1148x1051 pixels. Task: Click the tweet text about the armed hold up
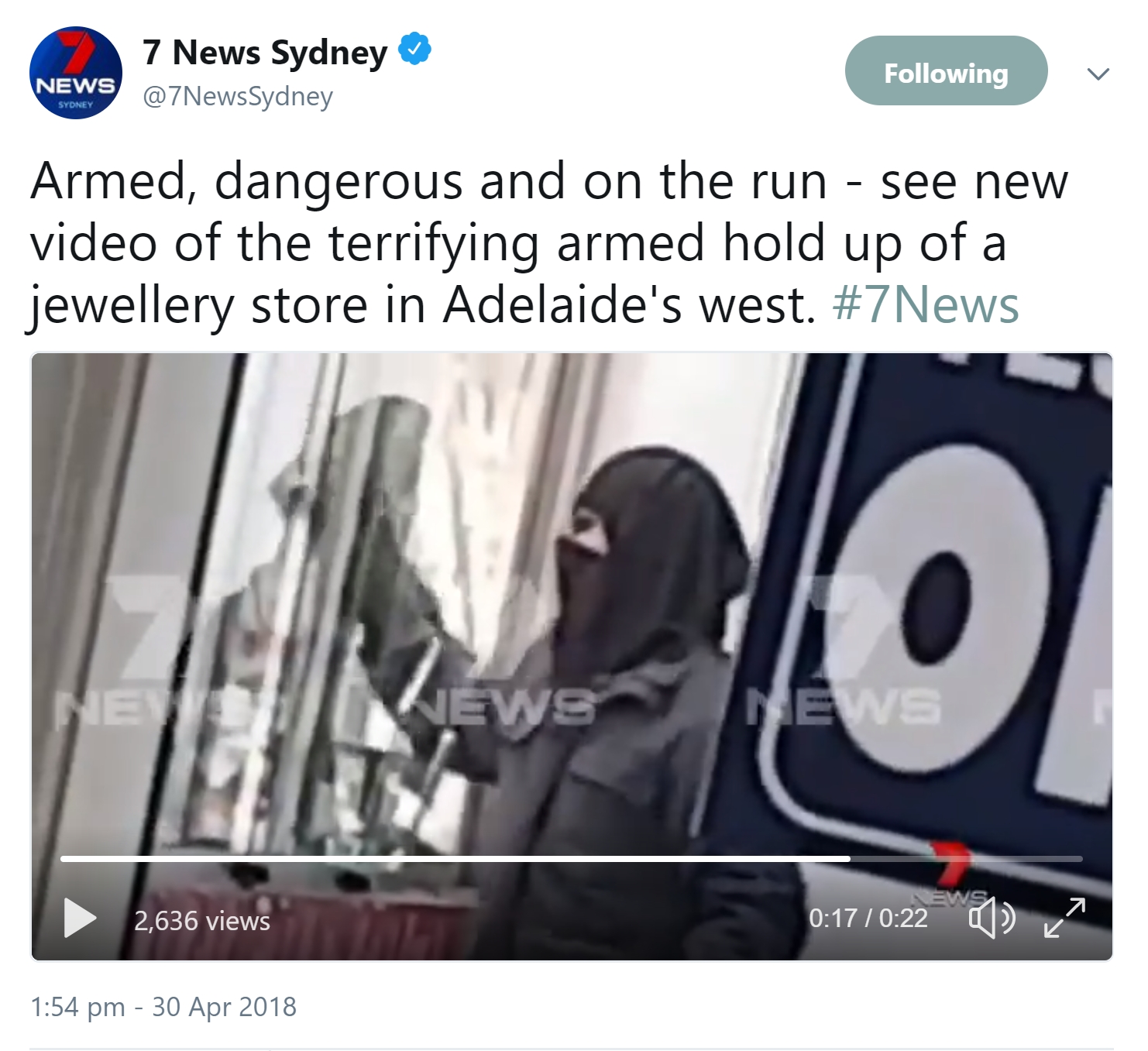point(549,243)
